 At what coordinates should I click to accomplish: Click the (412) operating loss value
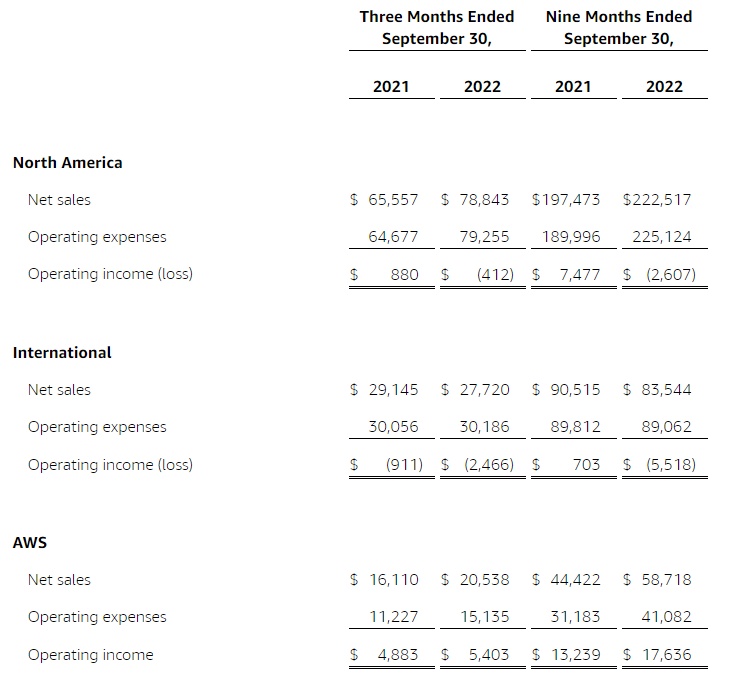tap(494, 274)
